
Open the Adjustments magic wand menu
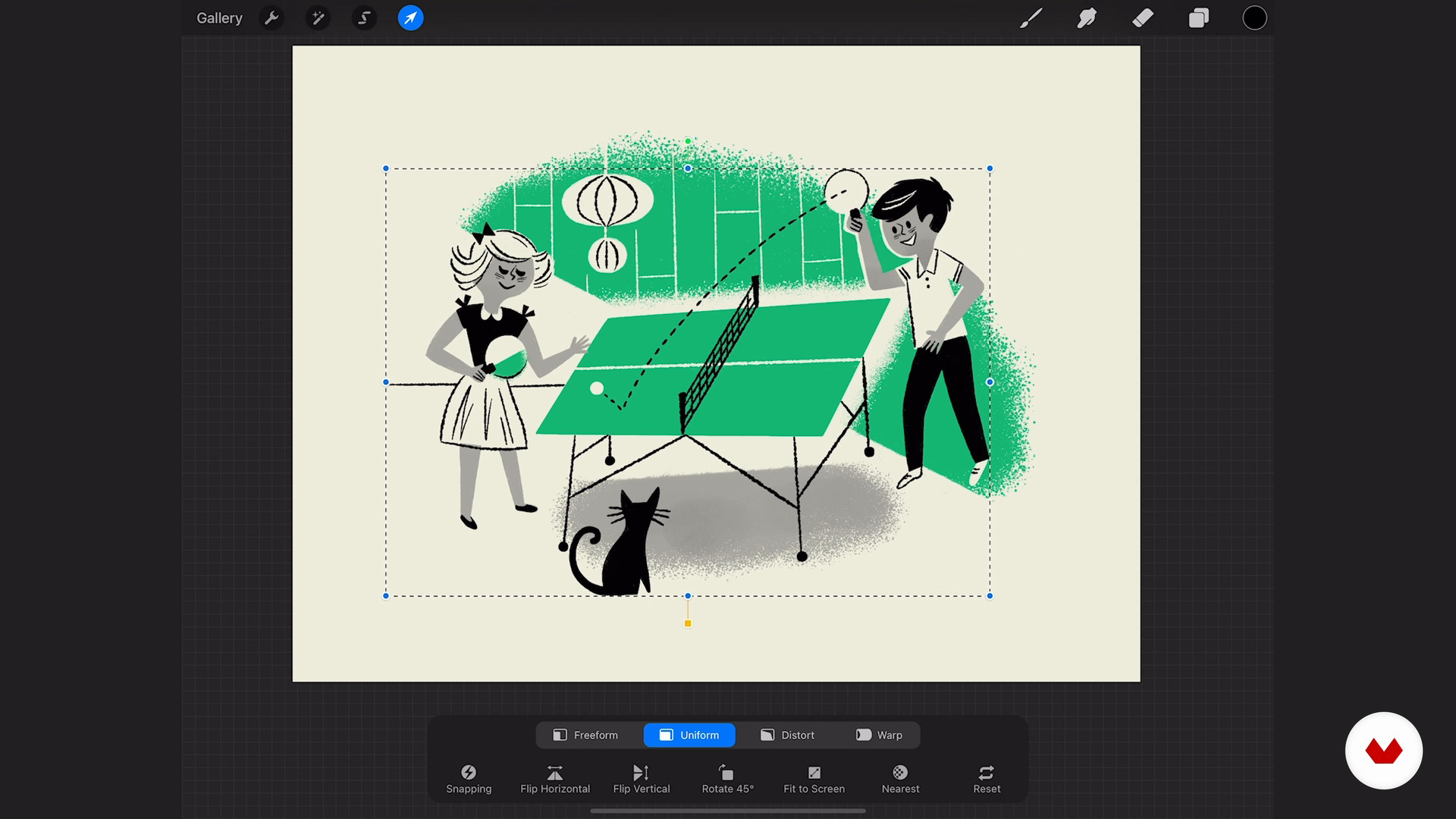(318, 18)
